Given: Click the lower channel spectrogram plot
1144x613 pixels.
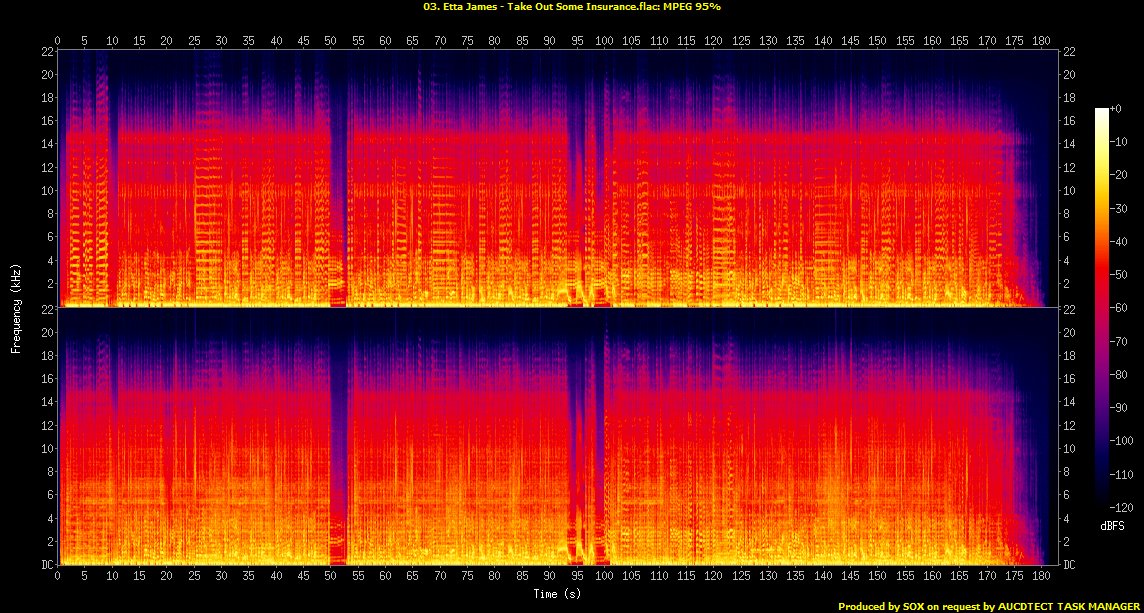Looking at the screenshot, I should 557,436.
